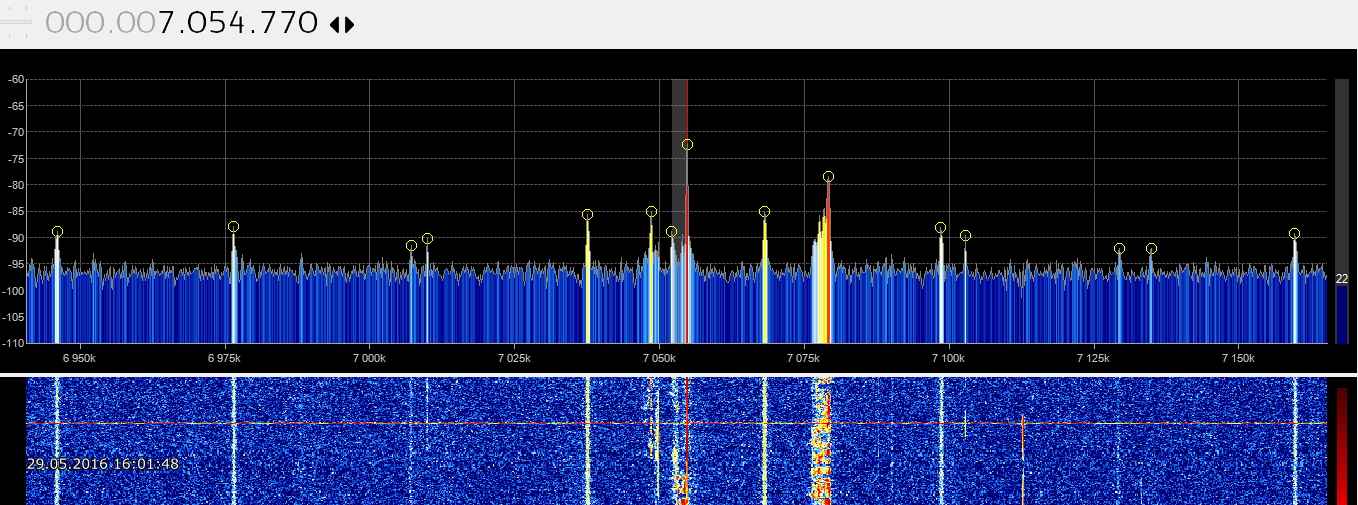Image resolution: width=1358 pixels, height=505 pixels.
Task: Select the peak marker near 7 159 kHz
Action: 1294,234
